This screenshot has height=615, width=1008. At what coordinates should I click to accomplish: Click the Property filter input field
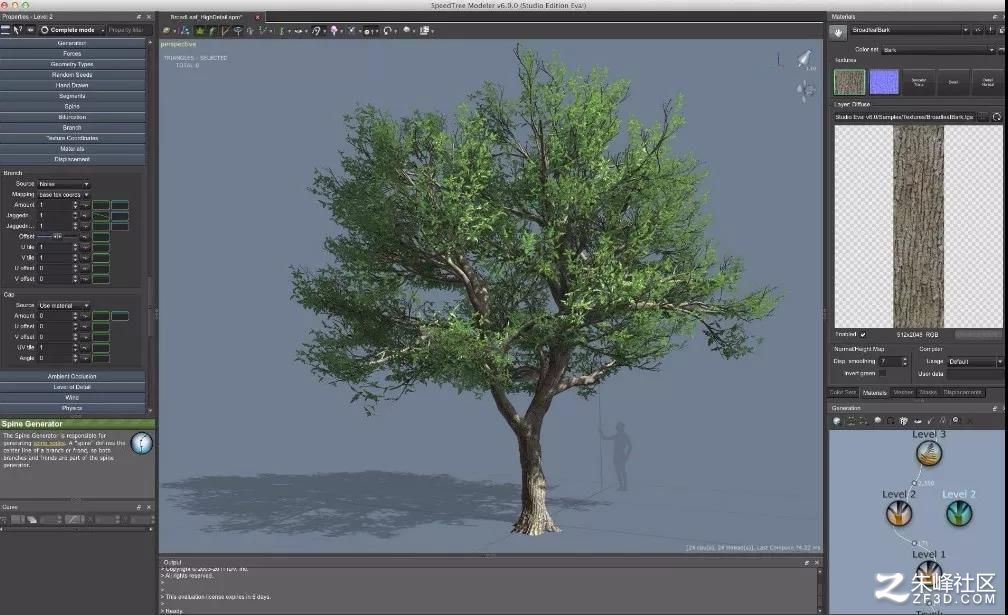(129, 30)
